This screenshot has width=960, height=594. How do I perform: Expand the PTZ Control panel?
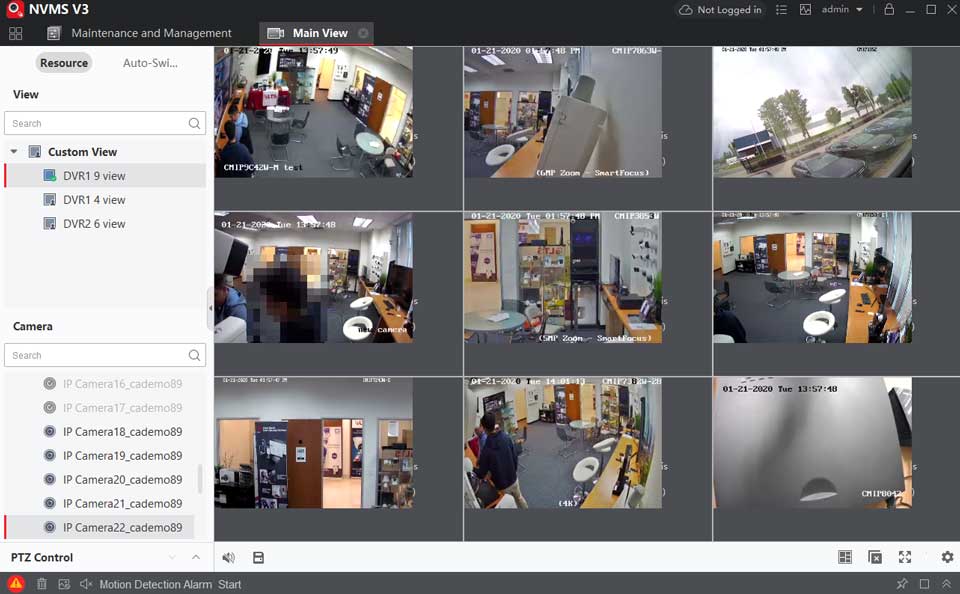(196, 557)
